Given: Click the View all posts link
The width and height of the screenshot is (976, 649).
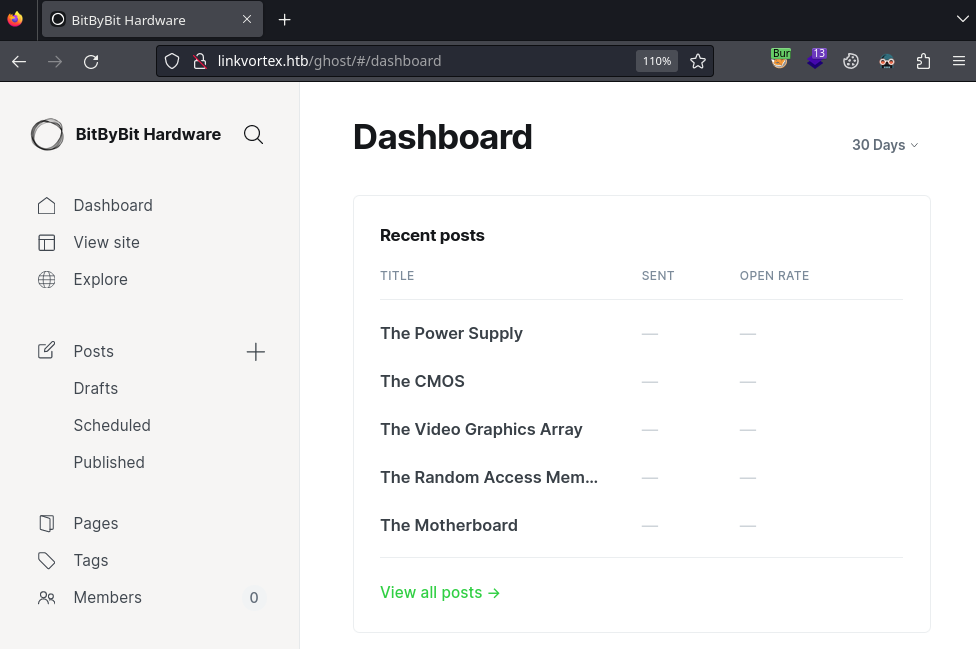Looking at the screenshot, I should click(440, 593).
